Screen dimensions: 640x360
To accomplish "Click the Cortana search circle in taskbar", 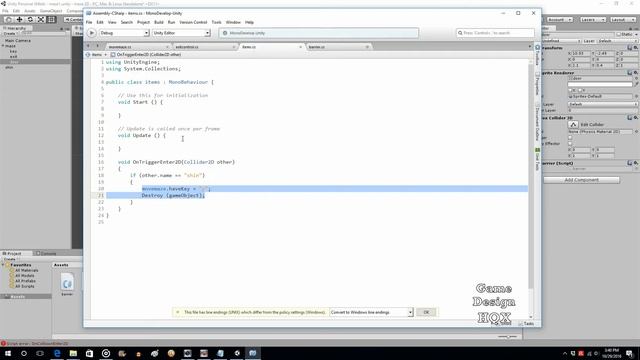I will (24, 353).
